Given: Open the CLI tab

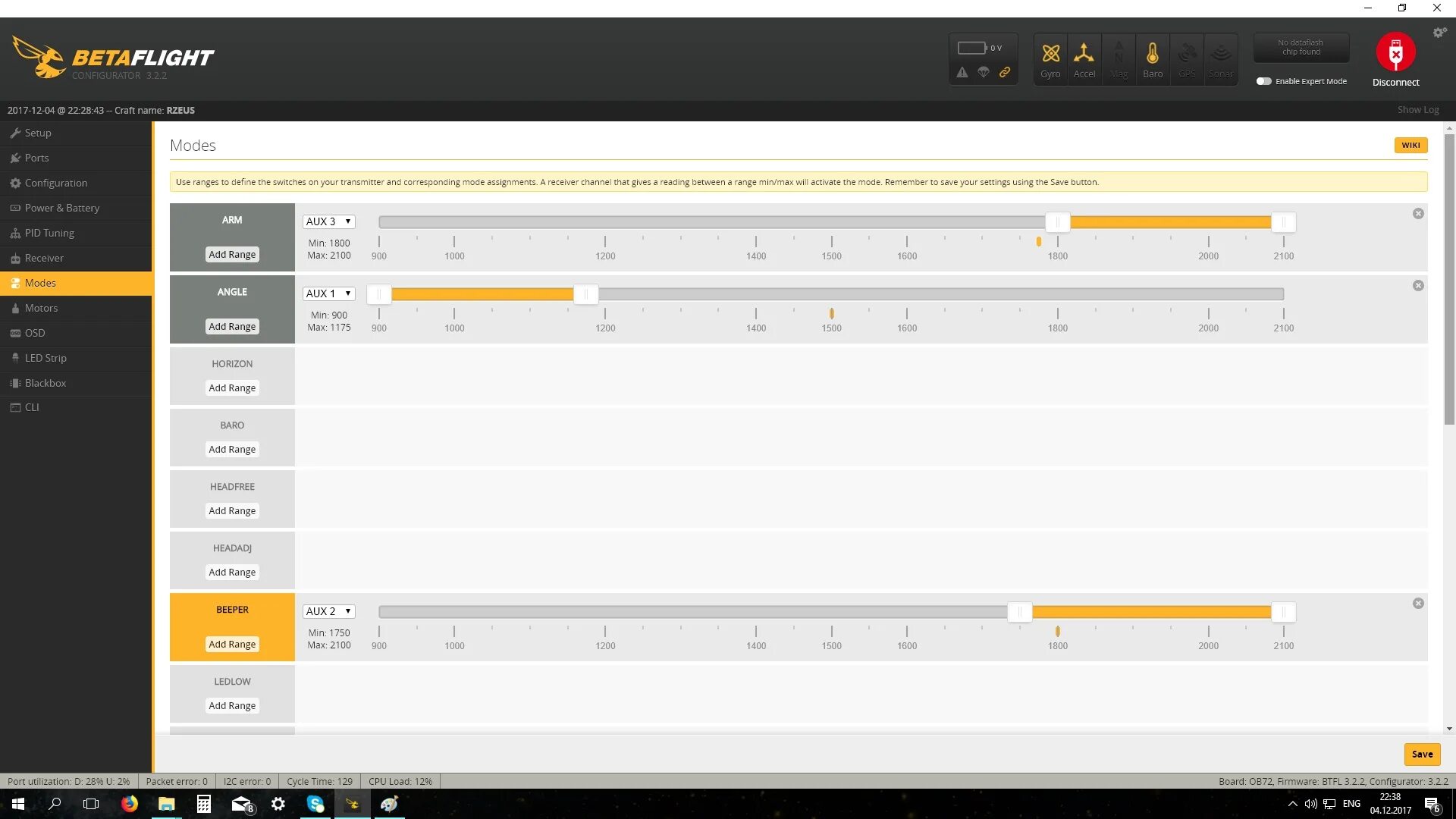Looking at the screenshot, I should click(76, 407).
